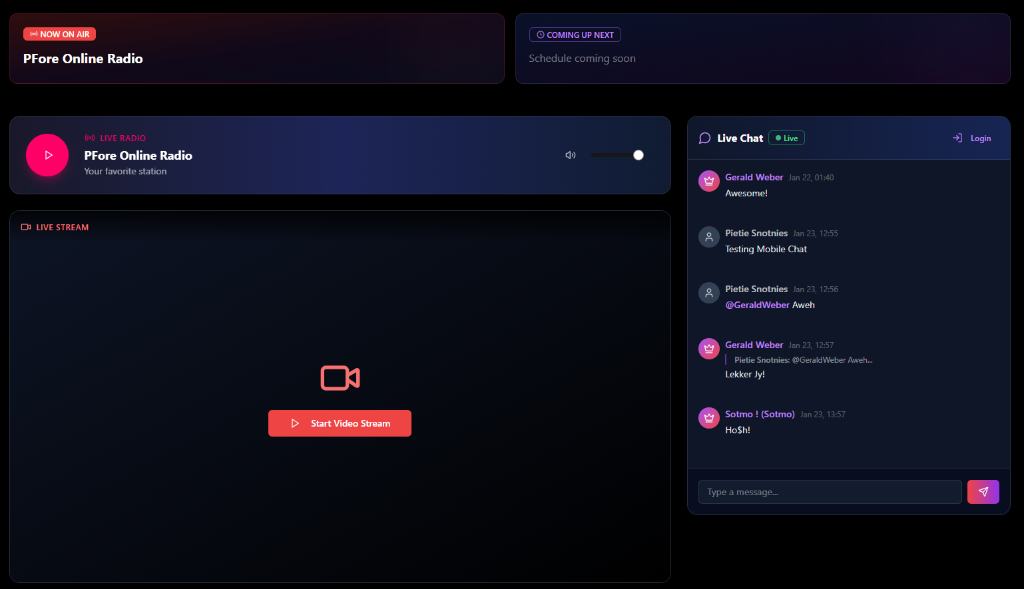
Task: Focus the Type a message field
Action: point(829,492)
